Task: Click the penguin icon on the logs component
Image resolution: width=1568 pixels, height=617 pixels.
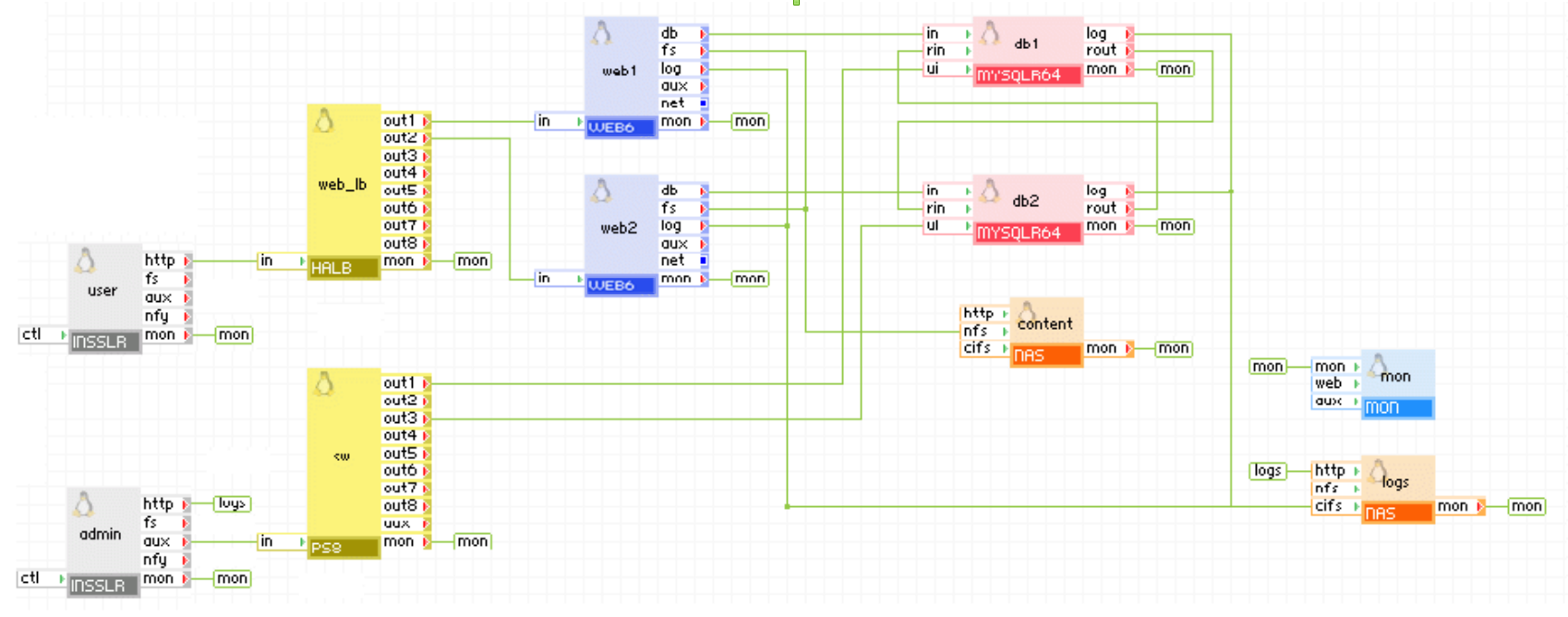Action: coord(1378,472)
